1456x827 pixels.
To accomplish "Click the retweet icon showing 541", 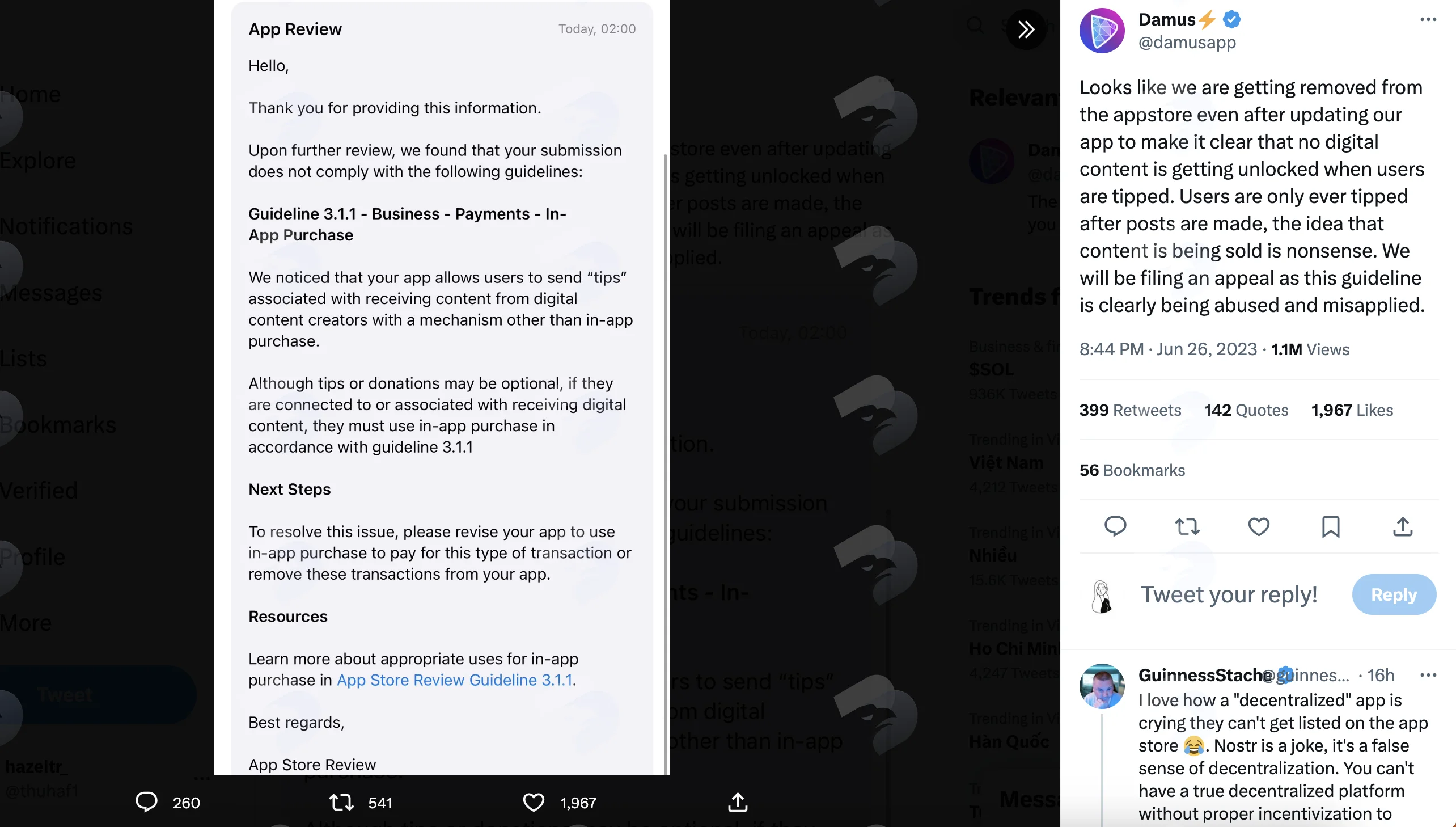I will (341, 802).
